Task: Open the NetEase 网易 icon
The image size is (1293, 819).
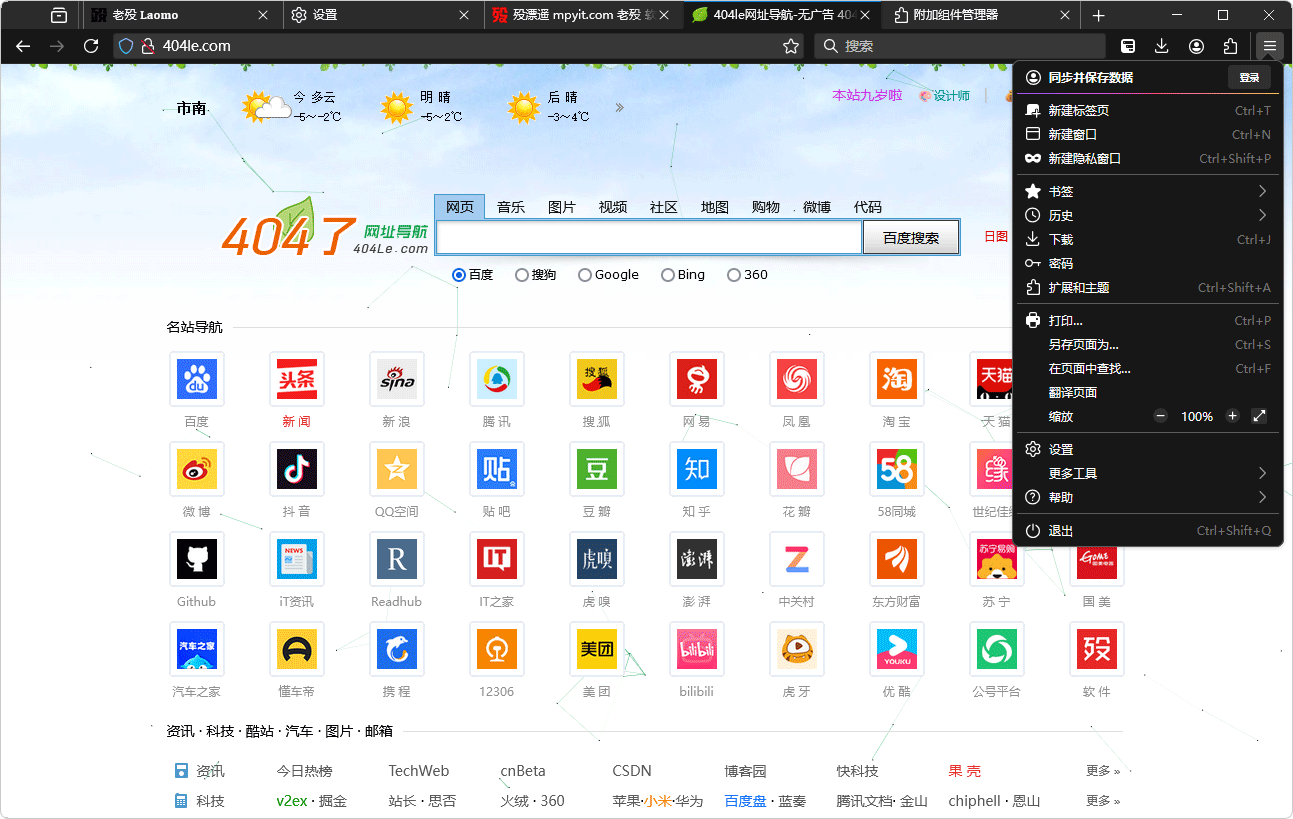Action: point(697,379)
